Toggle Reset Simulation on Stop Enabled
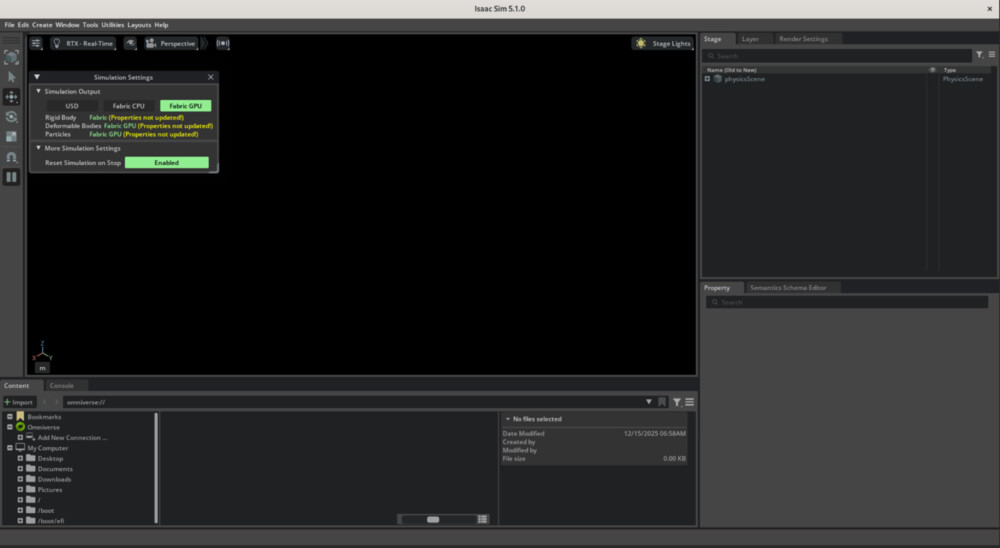Viewport: 1000px width, 548px height. 166,162
